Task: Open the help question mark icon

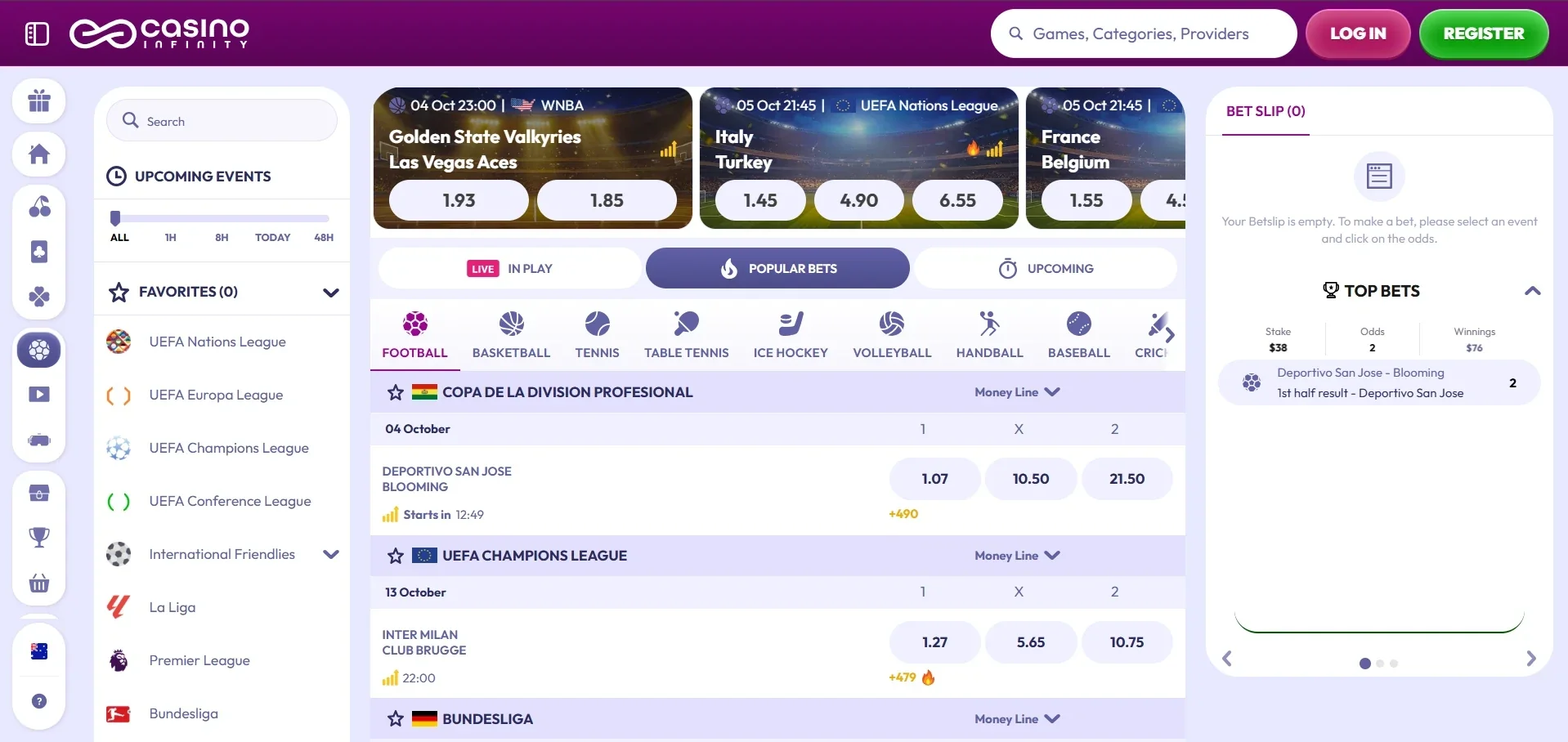Action: click(x=39, y=701)
